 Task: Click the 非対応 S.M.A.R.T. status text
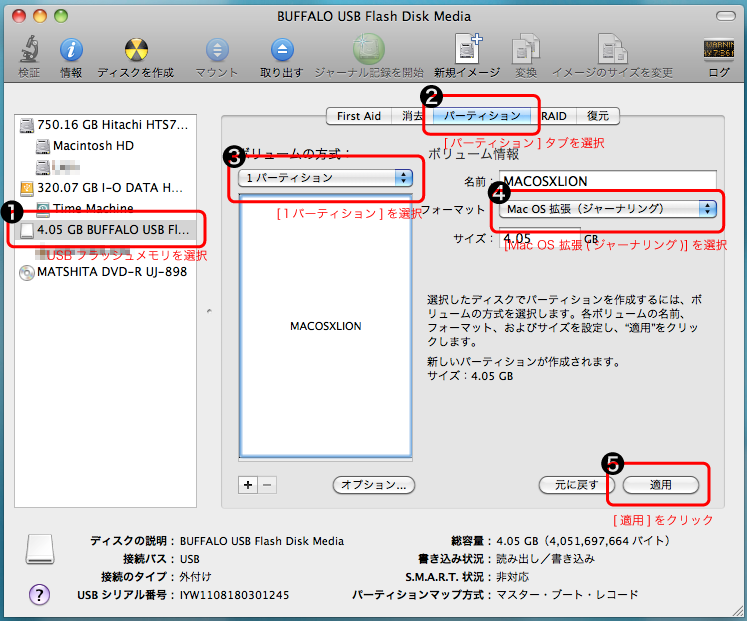pyautogui.click(x=513, y=577)
